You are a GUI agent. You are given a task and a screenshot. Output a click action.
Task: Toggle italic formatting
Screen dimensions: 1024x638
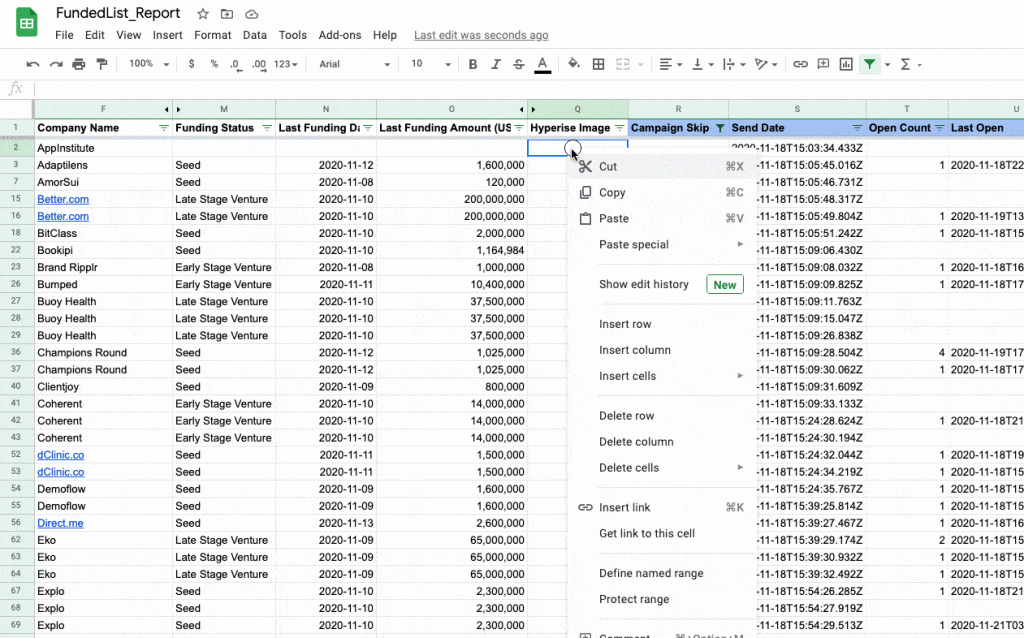coord(496,64)
